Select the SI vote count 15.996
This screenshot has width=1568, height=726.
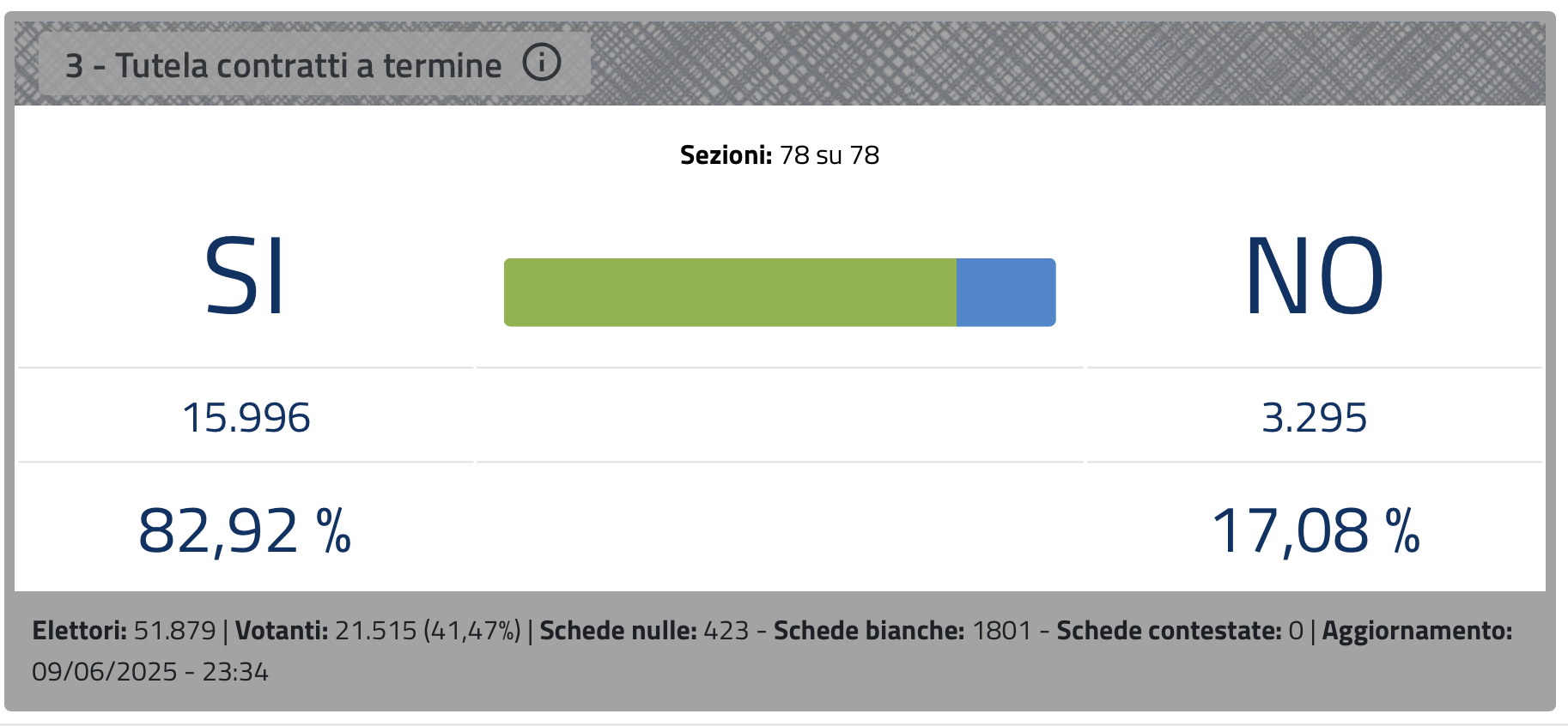pos(246,418)
